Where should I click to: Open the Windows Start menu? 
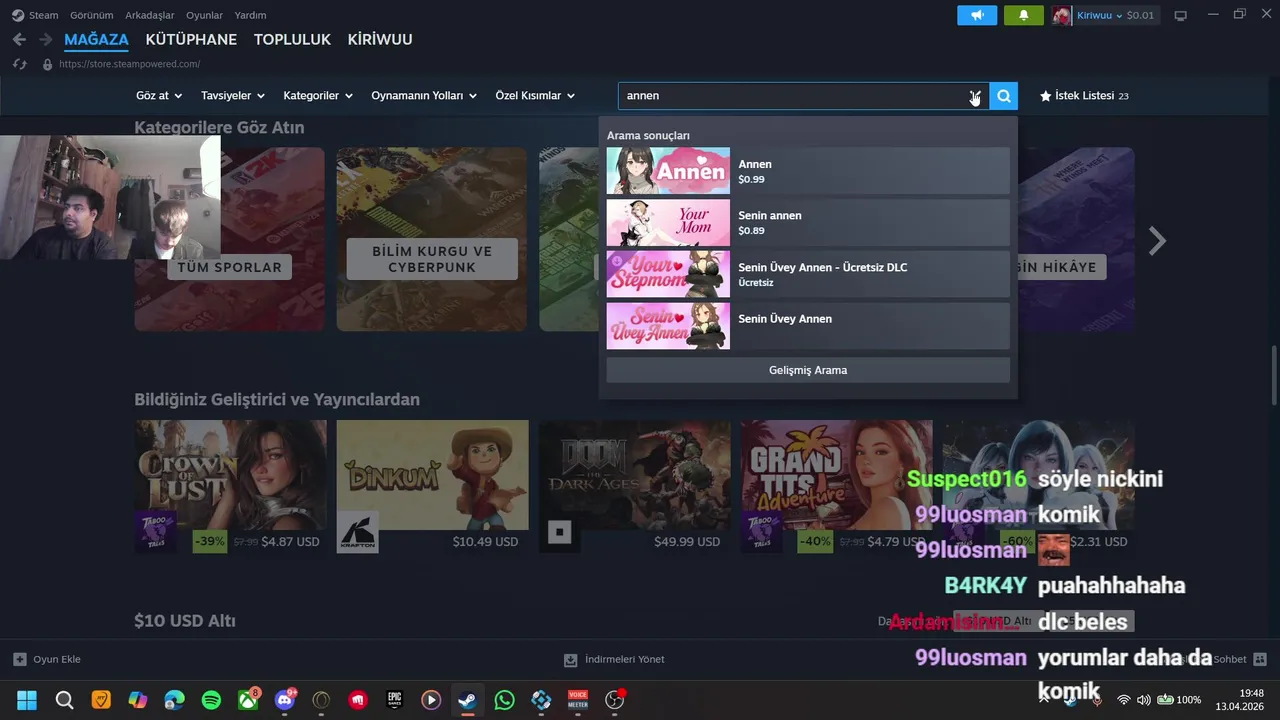pyautogui.click(x=27, y=700)
